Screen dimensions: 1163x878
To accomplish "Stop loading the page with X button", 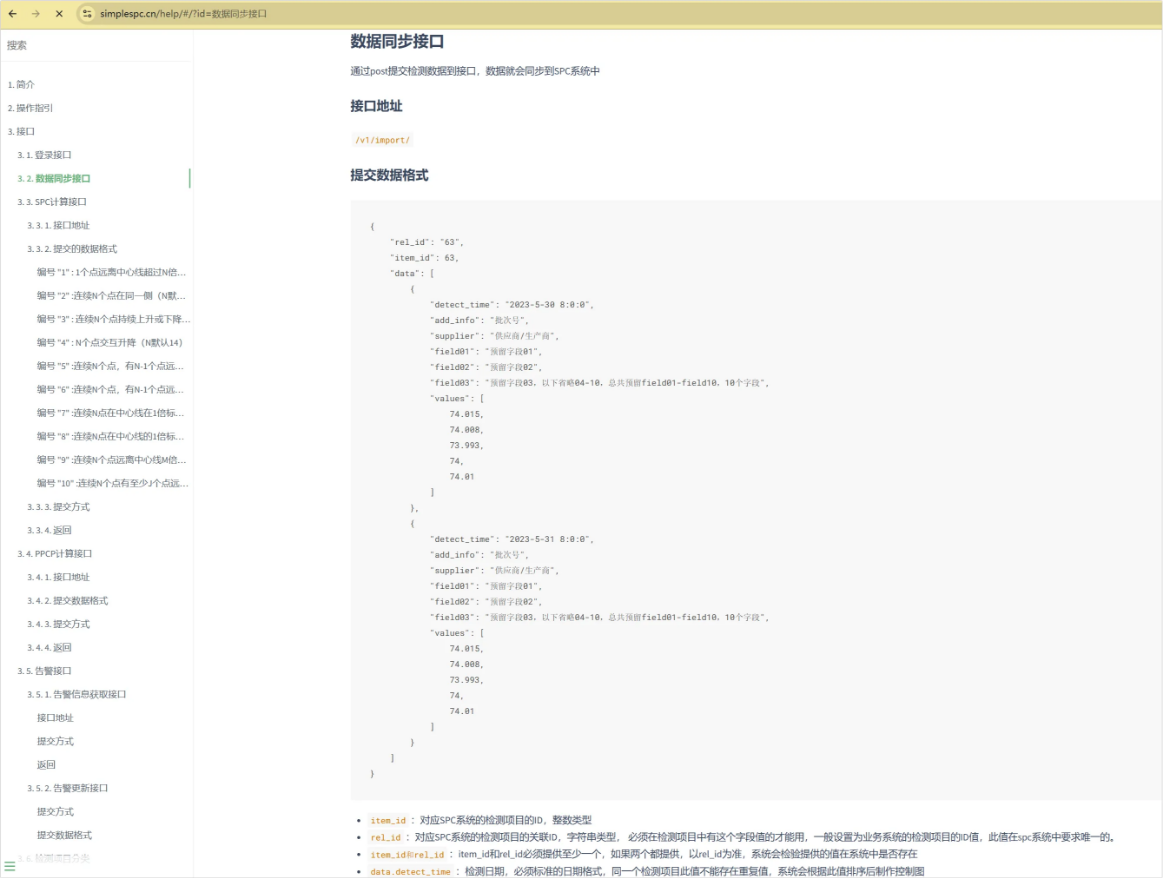I will [x=59, y=14].
